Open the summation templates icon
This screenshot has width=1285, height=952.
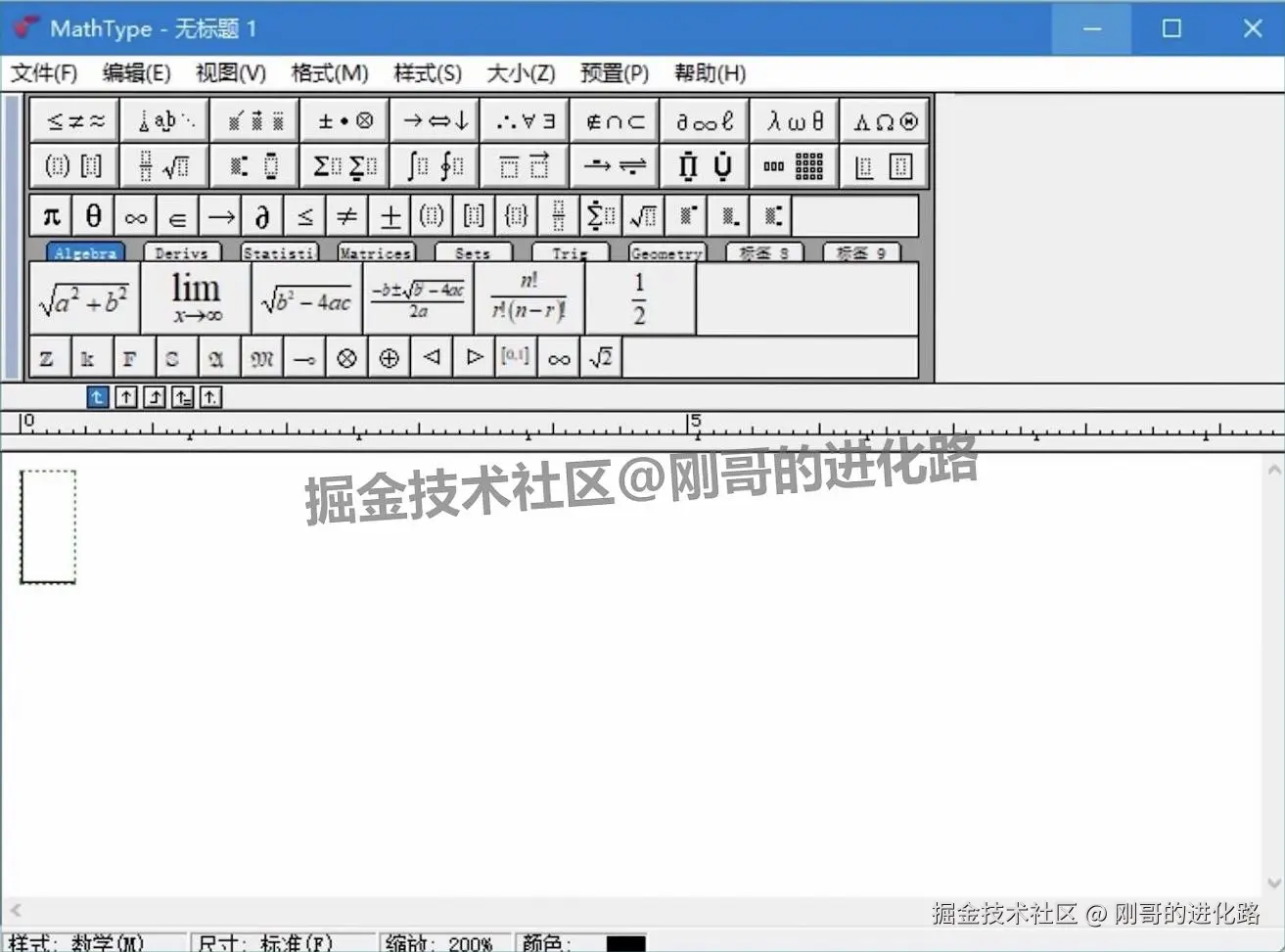[344, 165]
